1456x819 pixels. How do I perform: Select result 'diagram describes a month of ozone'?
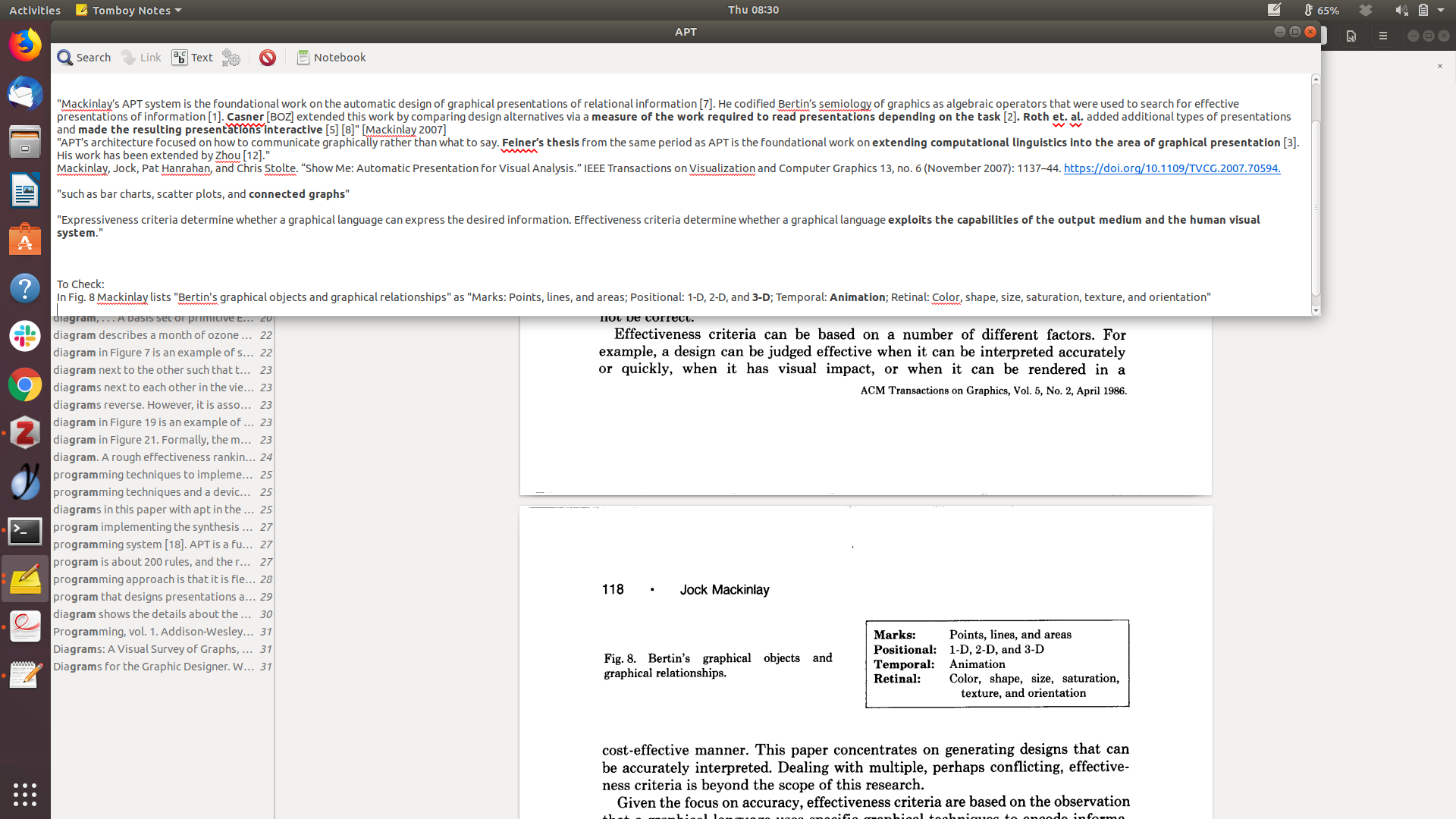click(152, 335)
